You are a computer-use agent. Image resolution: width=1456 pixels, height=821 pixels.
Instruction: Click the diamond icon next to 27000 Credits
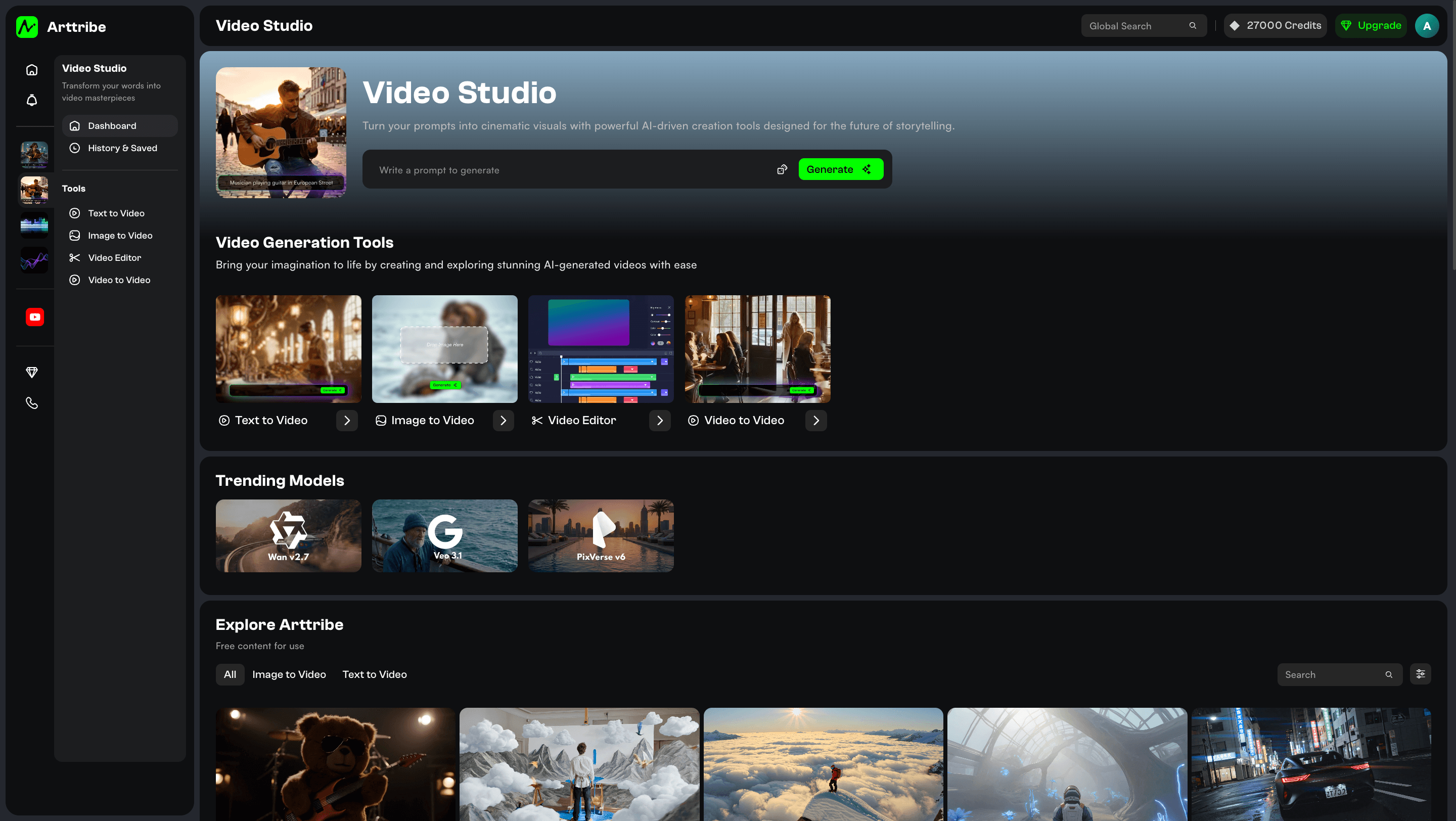tap(1235, 26)
